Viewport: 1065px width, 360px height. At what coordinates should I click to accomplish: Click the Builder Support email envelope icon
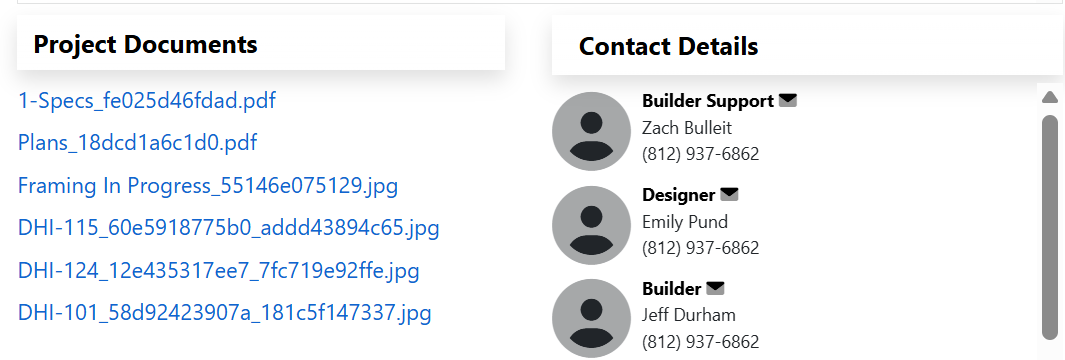pos(788,101)
